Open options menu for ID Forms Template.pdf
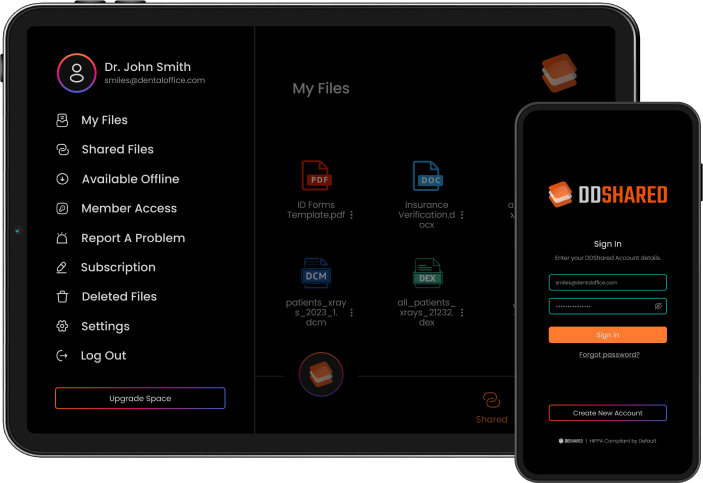 tap(352, 215)
